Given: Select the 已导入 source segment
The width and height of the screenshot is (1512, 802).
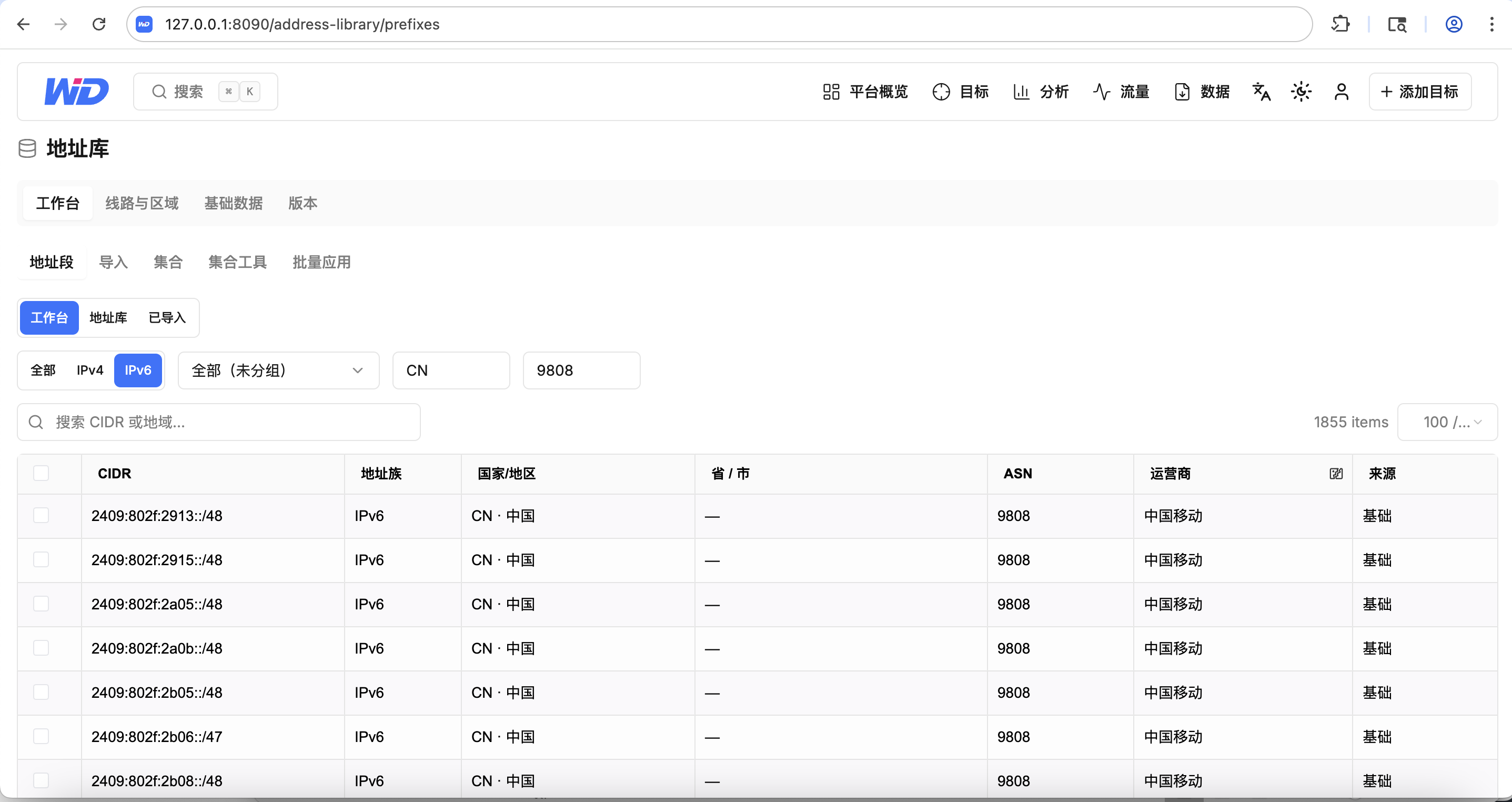Looking at the screenshot, I should click(x=167, y=318).
